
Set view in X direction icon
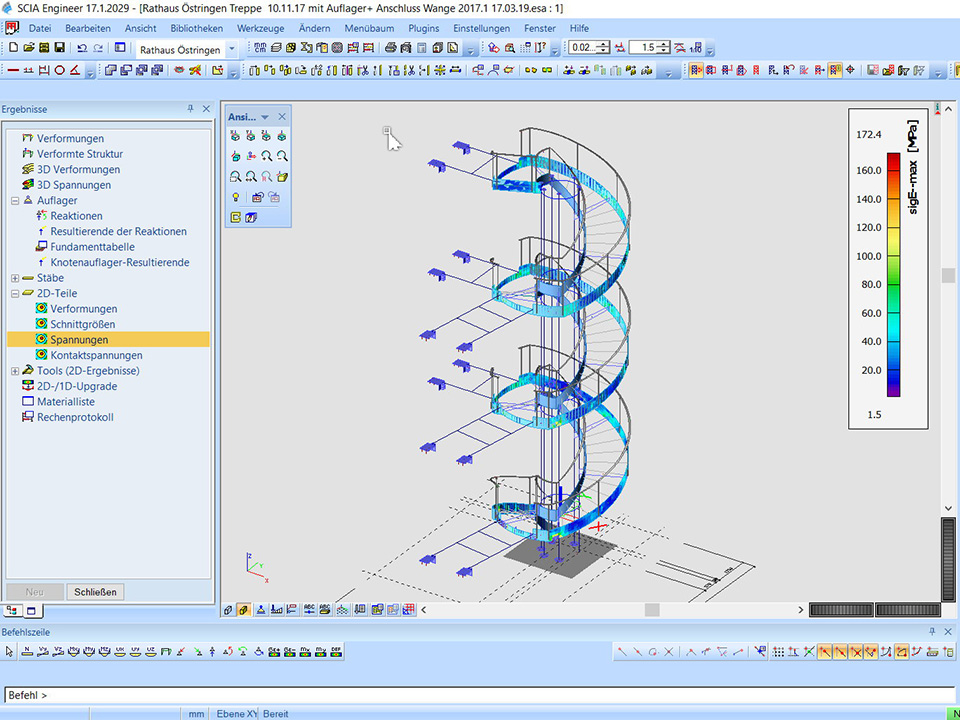coord(236,136)
